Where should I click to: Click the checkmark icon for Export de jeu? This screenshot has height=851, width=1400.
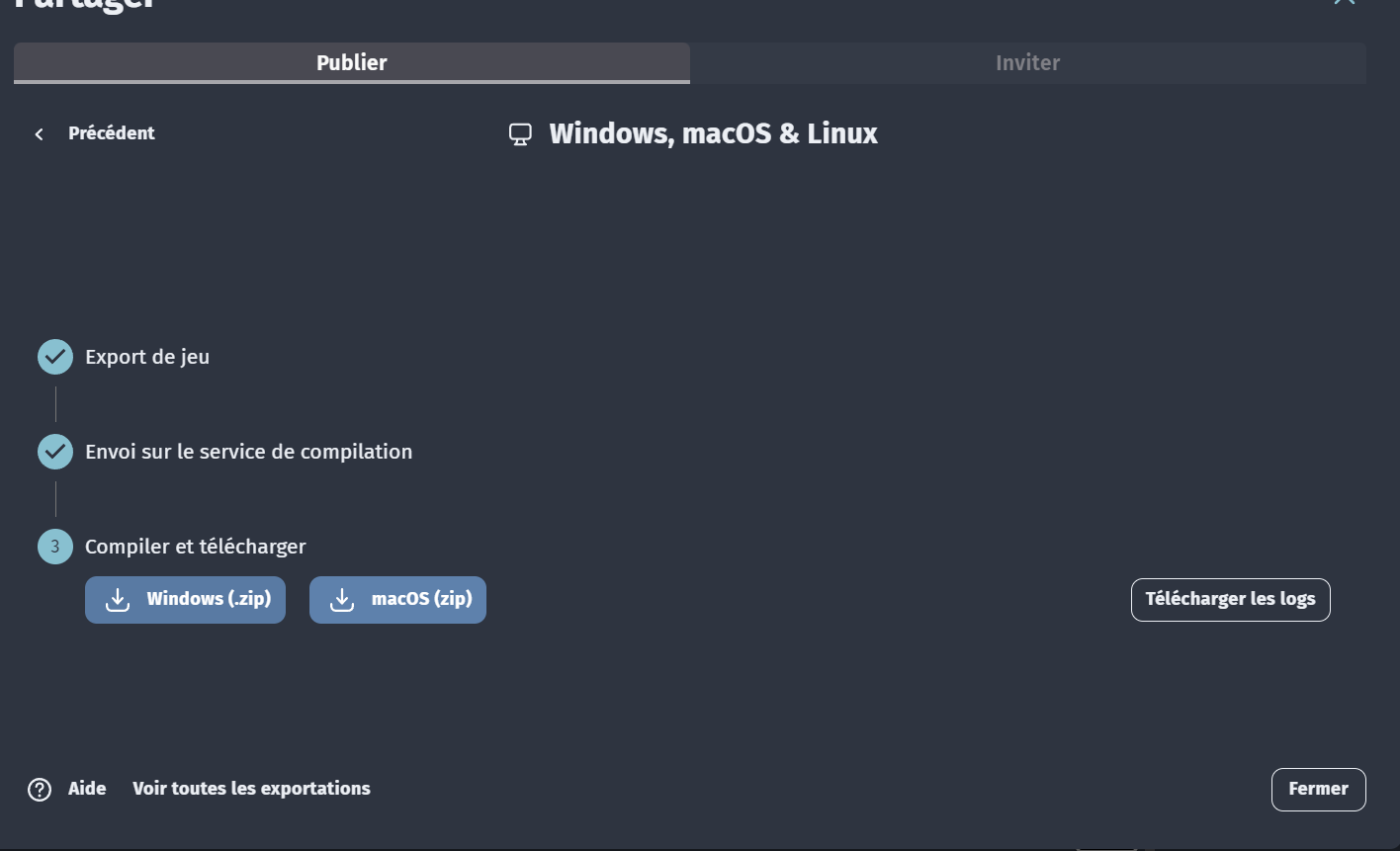click(x=55, y=357)
